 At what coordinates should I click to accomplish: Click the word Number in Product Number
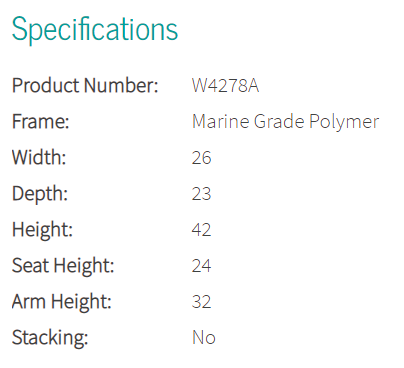click(x=121, y=85)
